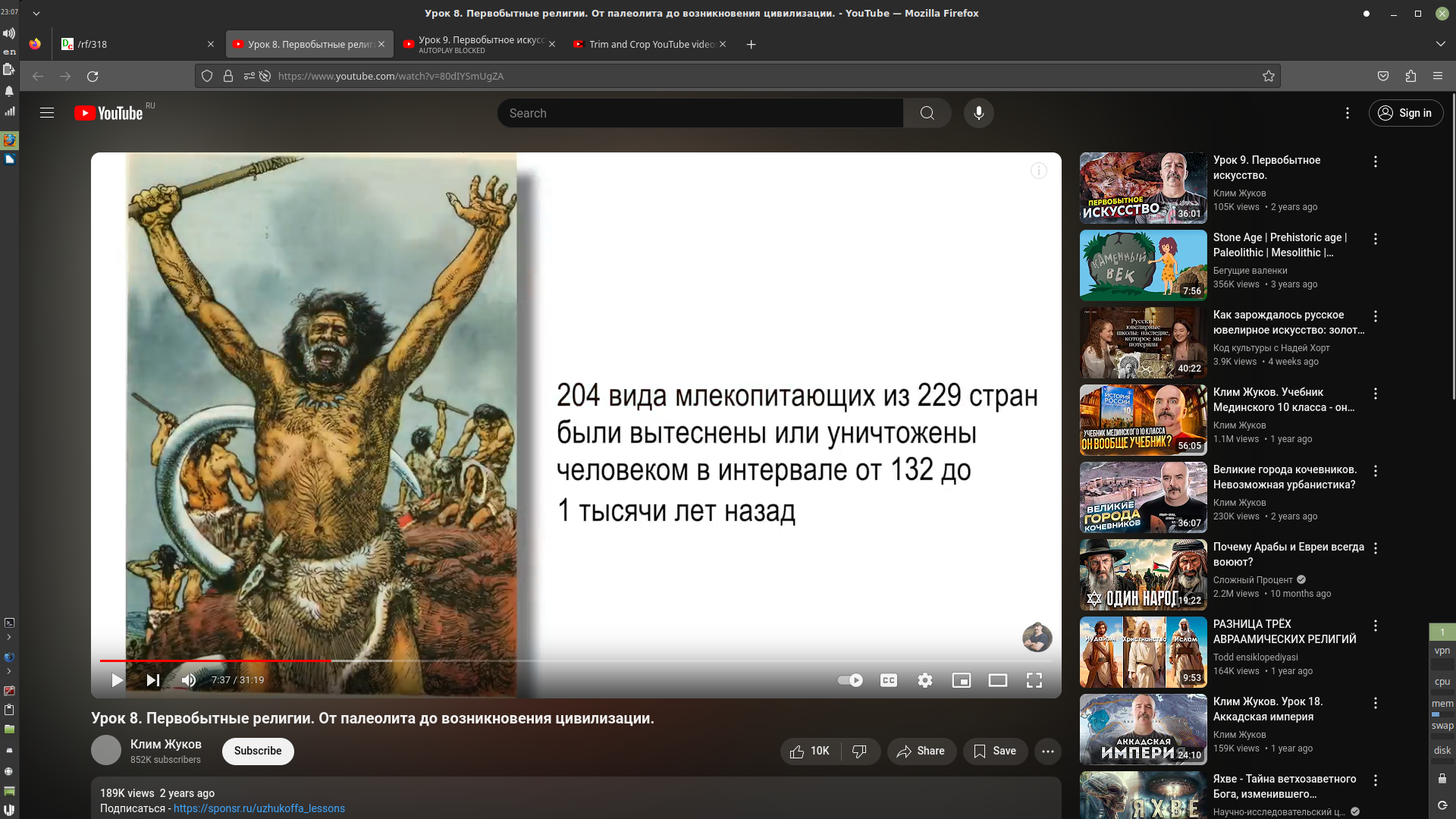The height and width of the screenshot is (819, 1456).
Task: Click in the YouTube search field
Action: click(700, 113)
